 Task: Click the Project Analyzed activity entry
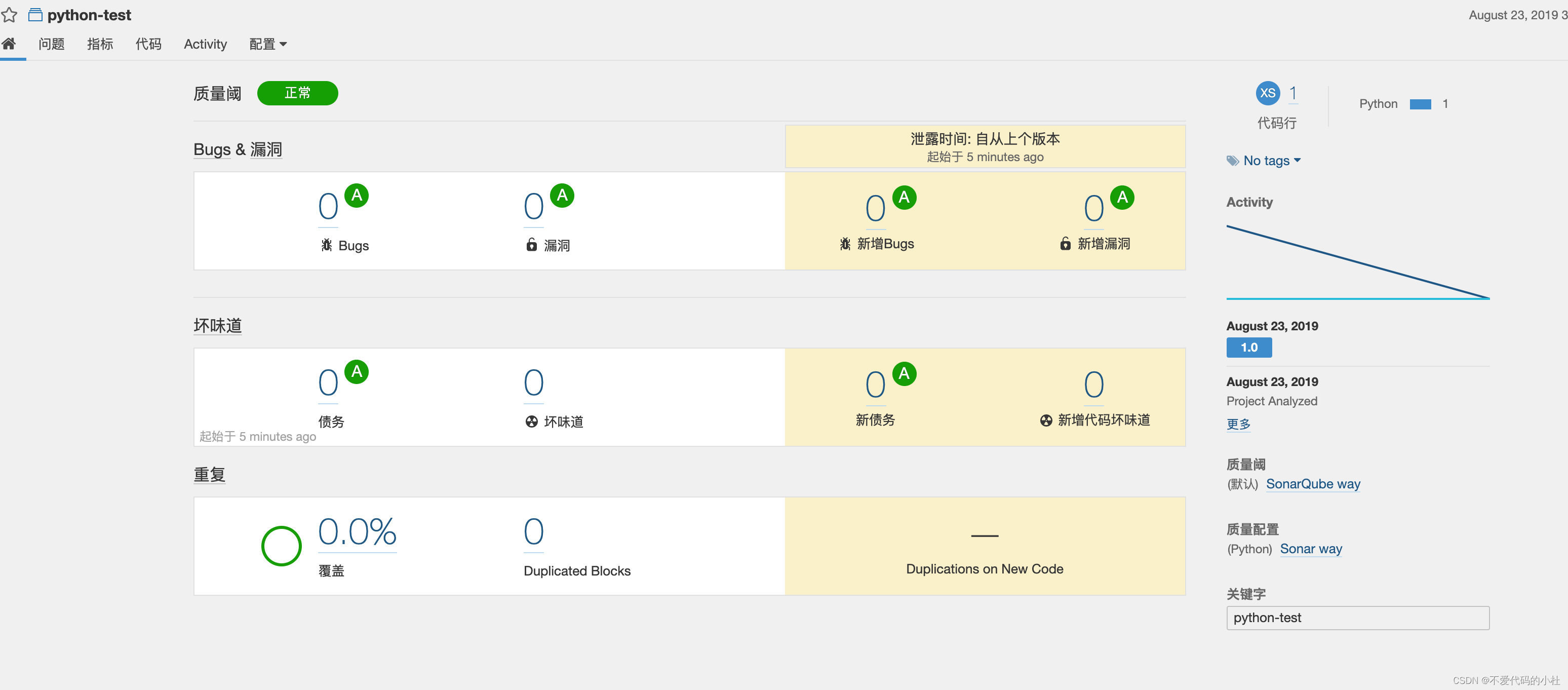1272,401
